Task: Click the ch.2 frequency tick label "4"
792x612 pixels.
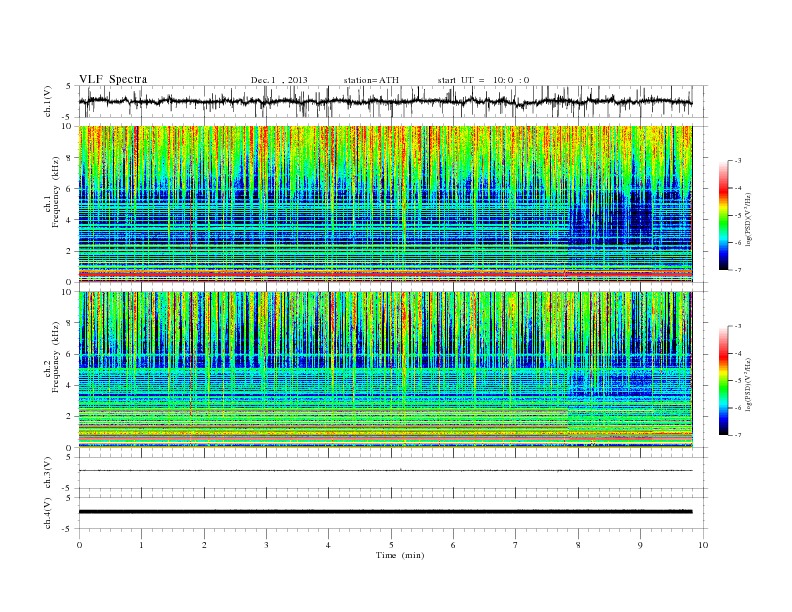Action: (x=69, y=385)
